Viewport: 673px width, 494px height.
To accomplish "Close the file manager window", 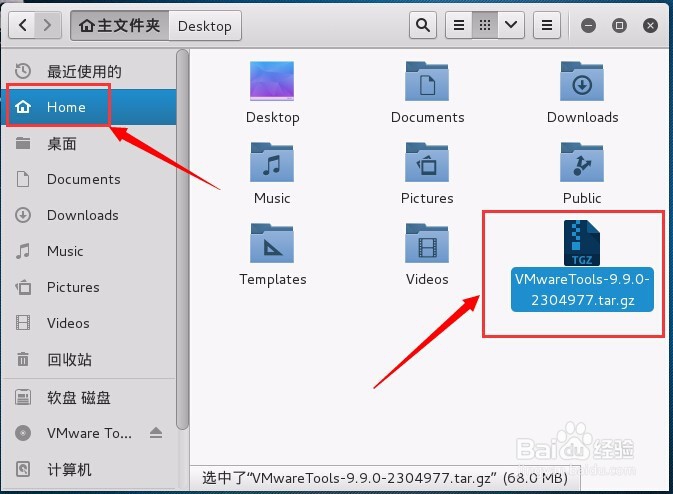I will point(650,26).
